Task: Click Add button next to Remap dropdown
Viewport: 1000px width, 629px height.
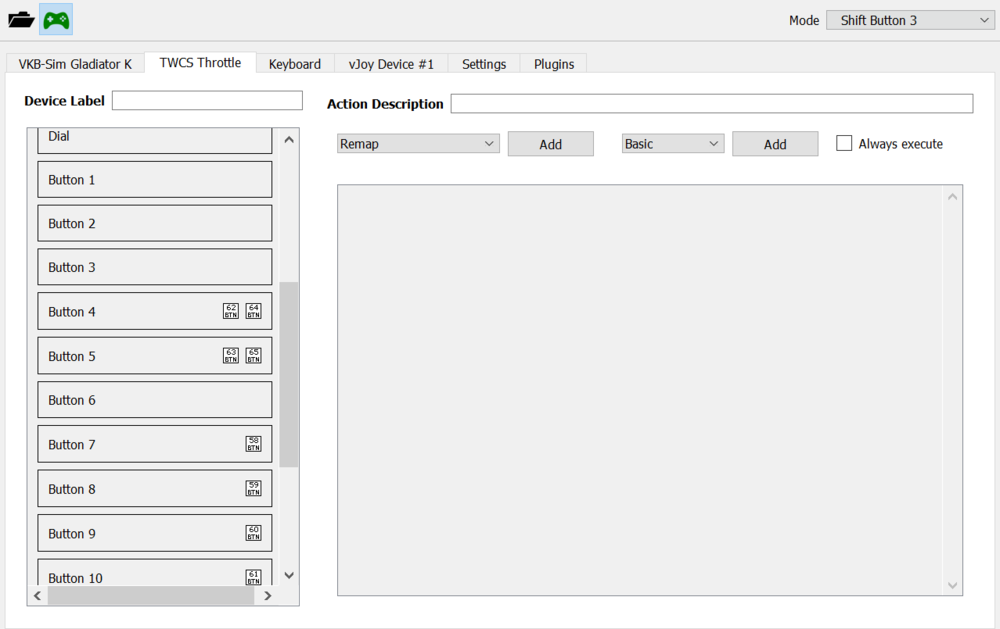Action: pyautogui.click(x=550, y=144)
